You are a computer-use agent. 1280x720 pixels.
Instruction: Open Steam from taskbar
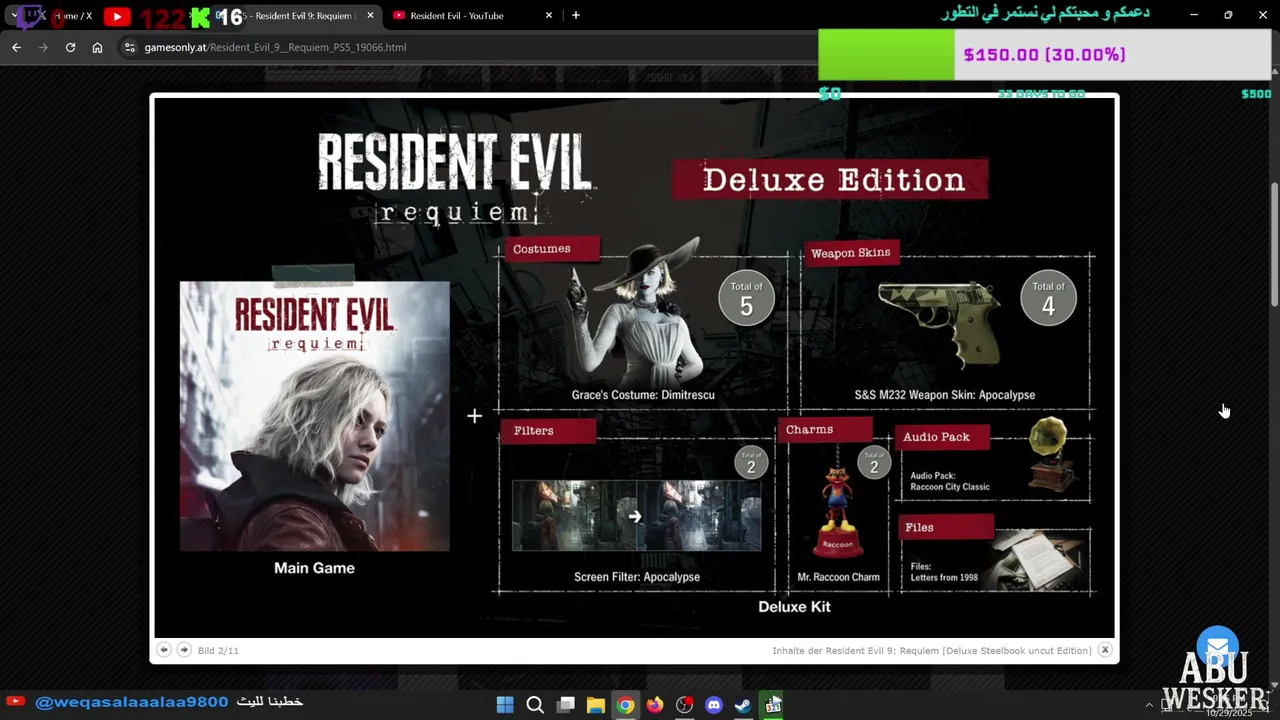click(x=743, y=705)
